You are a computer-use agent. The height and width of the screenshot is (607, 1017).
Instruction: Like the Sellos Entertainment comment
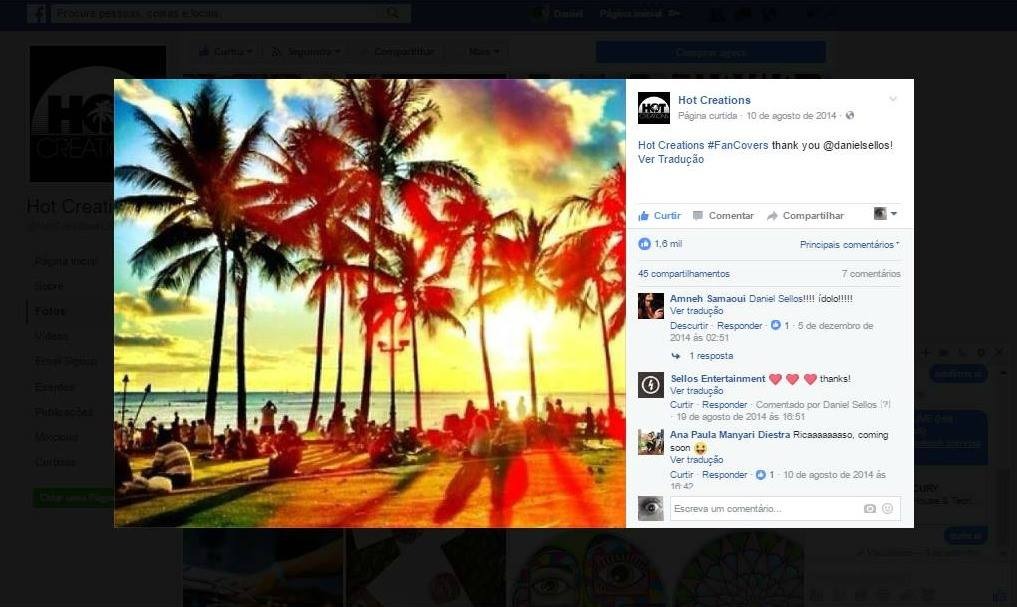pos(681,405)
